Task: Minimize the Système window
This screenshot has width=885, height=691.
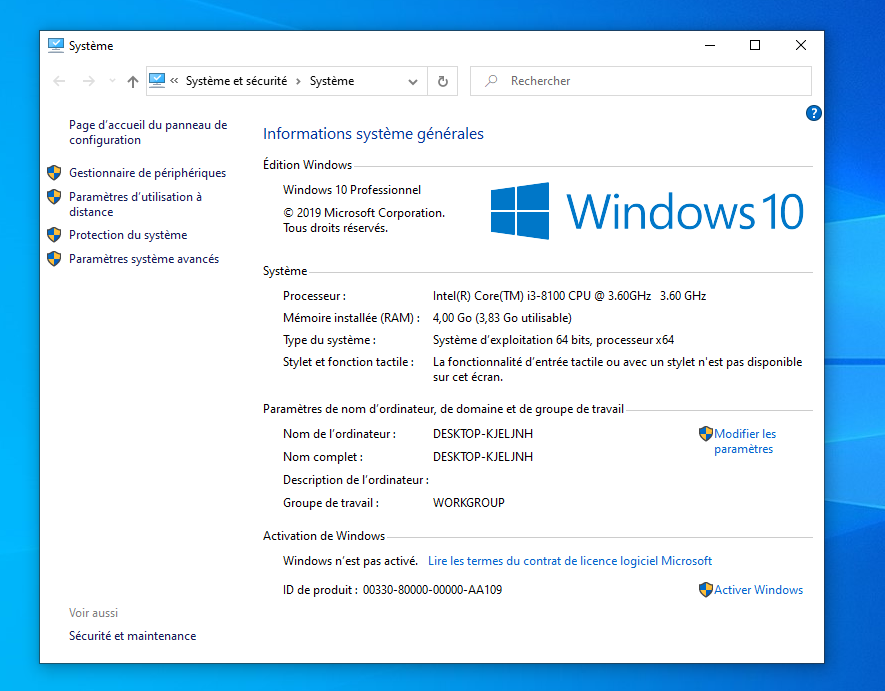Action: [x=710, y=45]
